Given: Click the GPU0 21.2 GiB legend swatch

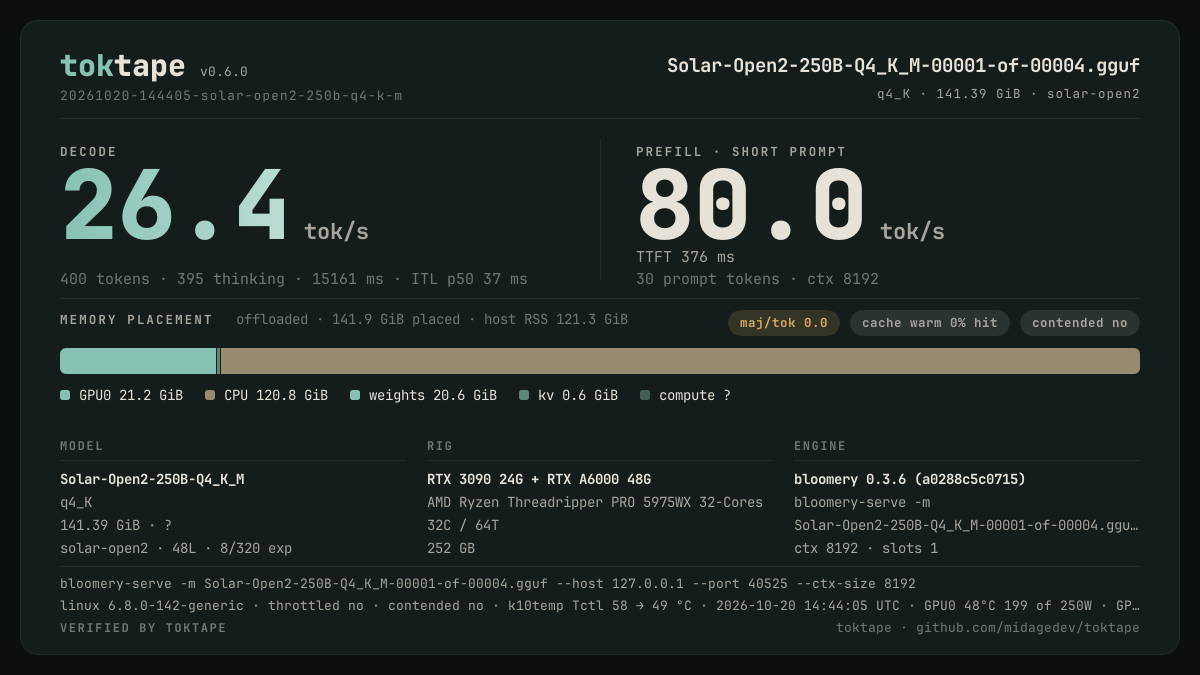Looking at the screenshot, I should [65, 396].
